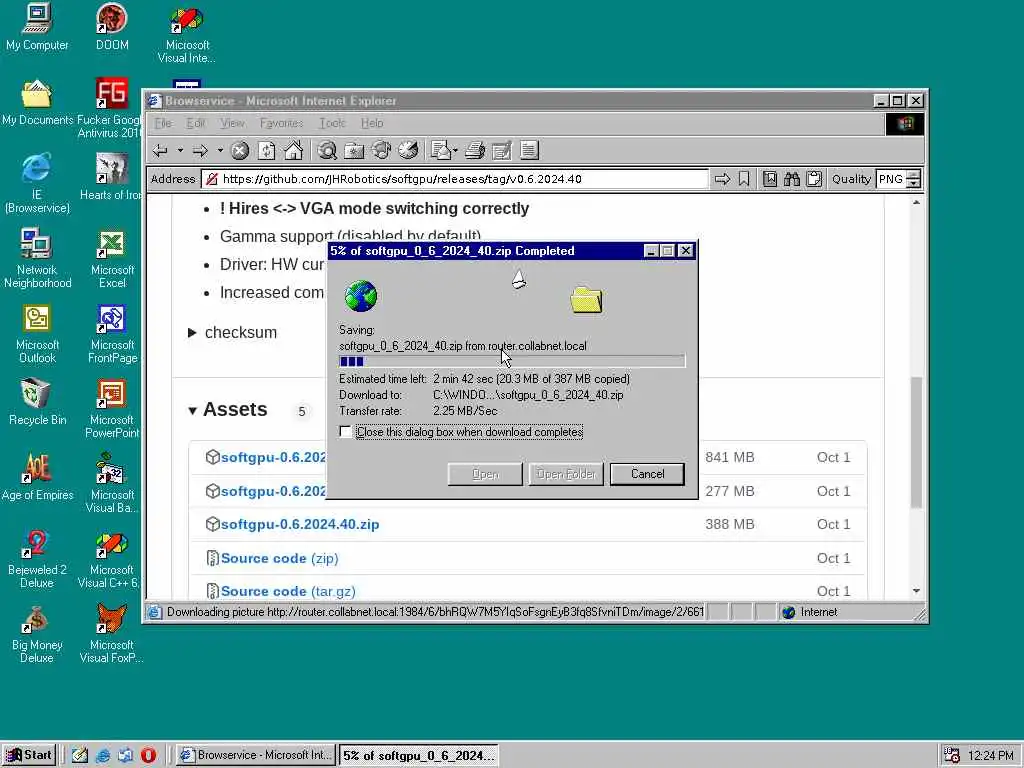
Task: Download Source code (zip) link
Action: coord(280,558)
